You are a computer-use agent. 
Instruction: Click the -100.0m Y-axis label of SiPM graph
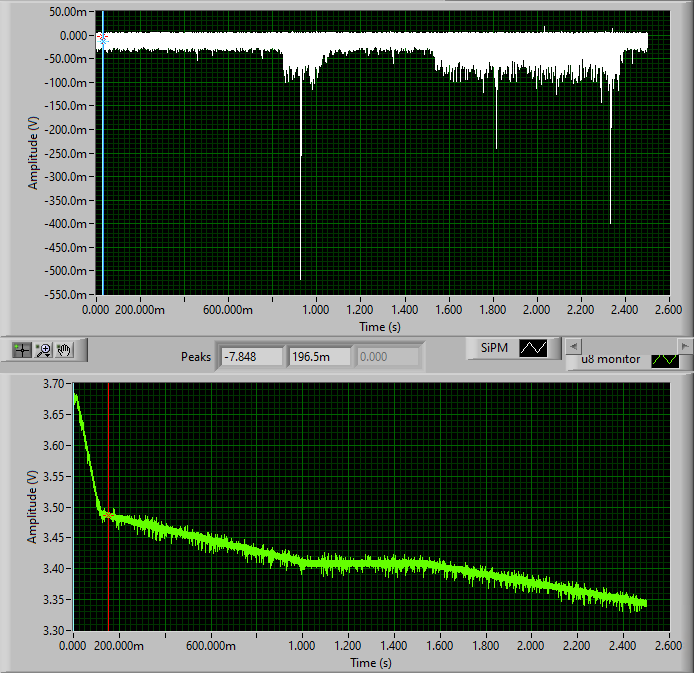click(x=66, y=82)
